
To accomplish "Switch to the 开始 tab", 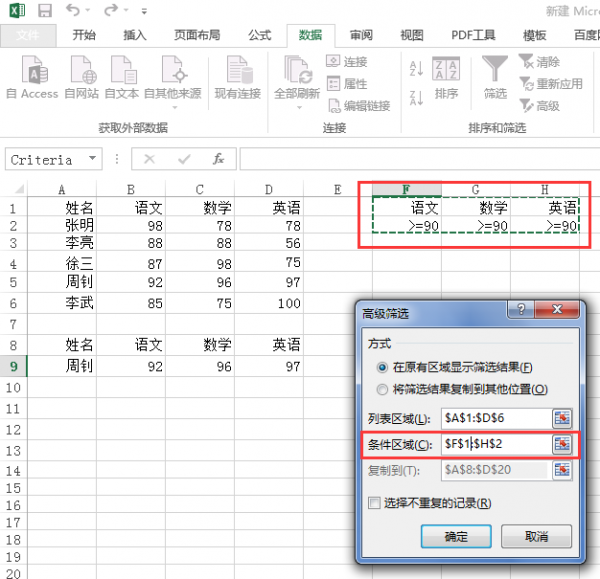I will click(x=84, y=35).
